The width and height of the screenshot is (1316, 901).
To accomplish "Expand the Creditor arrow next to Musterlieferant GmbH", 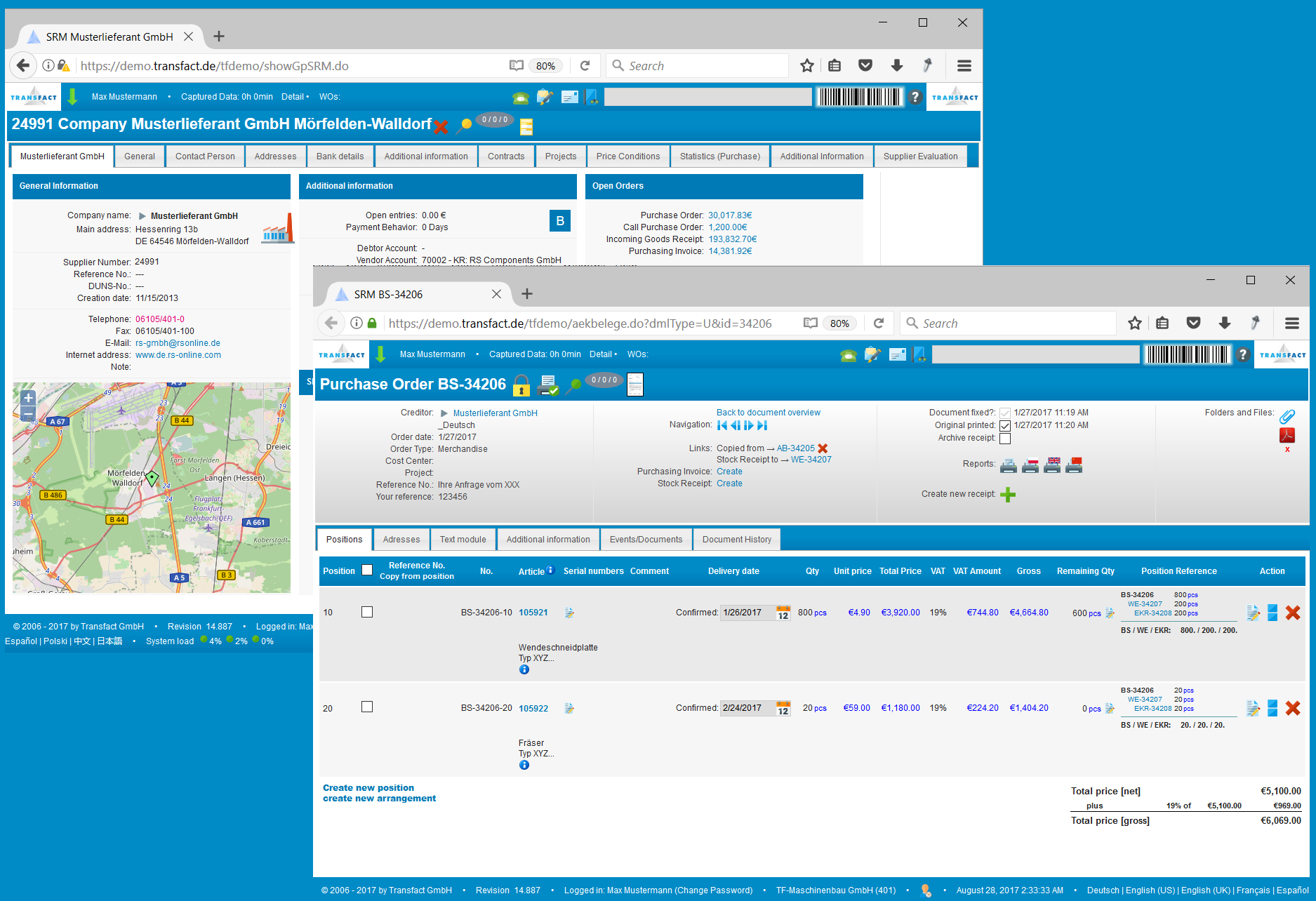I will point(444,413).
